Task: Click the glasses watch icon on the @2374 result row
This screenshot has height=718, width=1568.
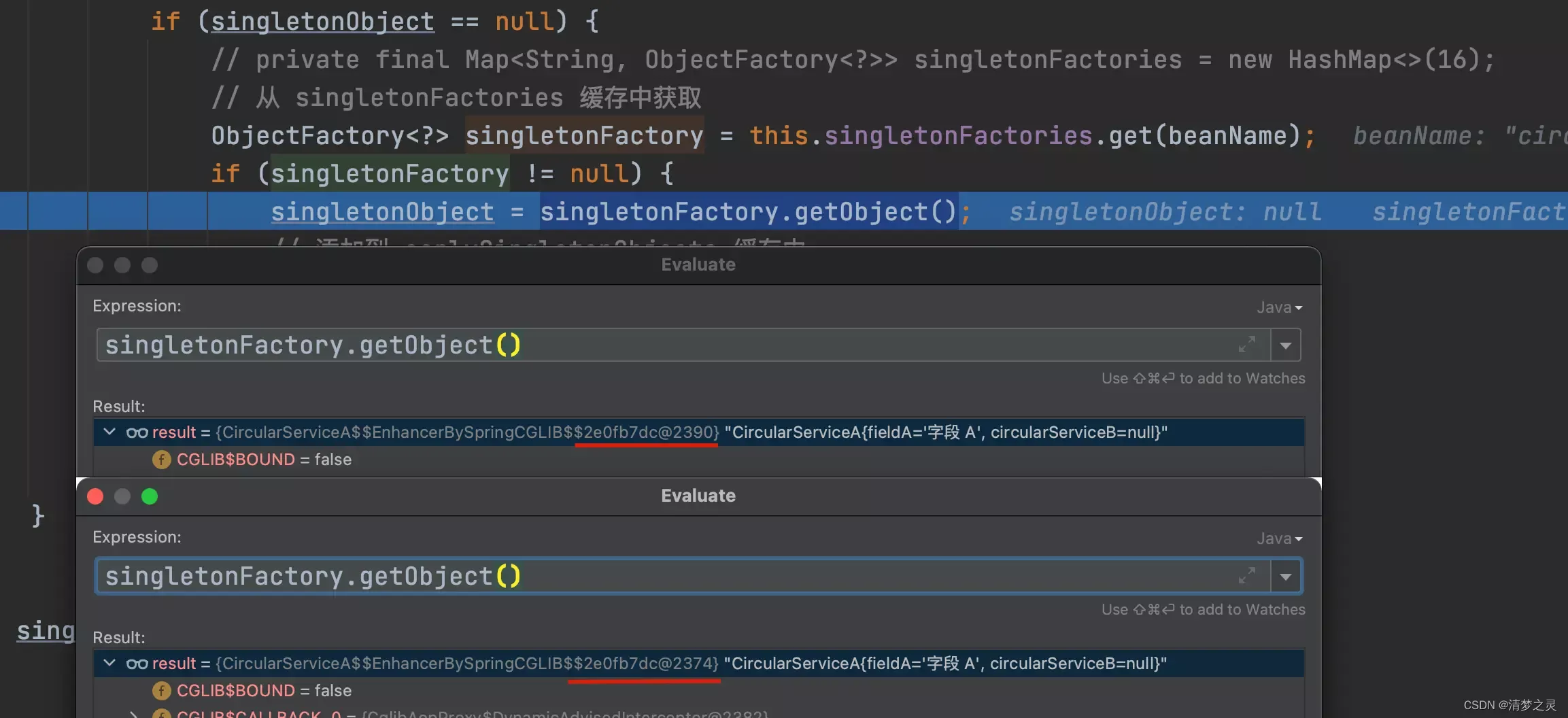Action: [137, 664]
